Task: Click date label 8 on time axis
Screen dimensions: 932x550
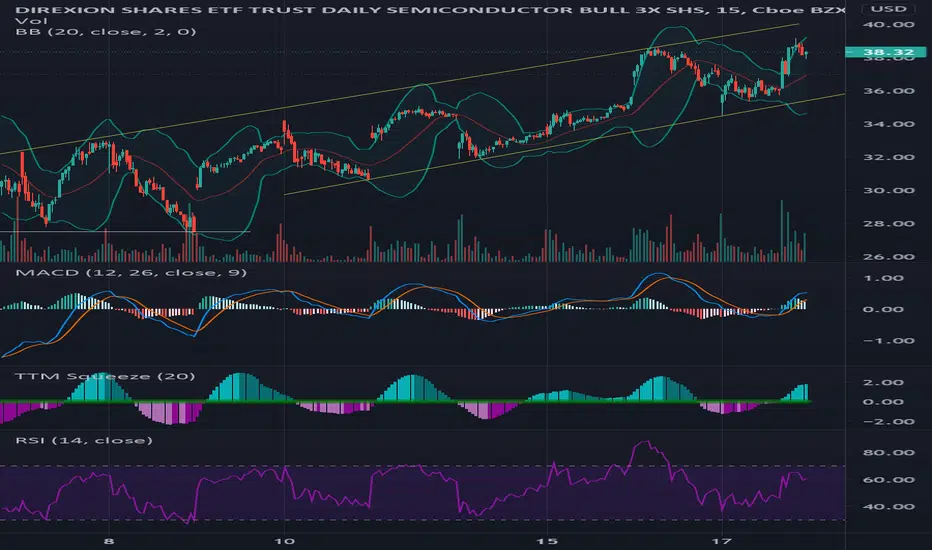Action: click(x=108, y=541)
